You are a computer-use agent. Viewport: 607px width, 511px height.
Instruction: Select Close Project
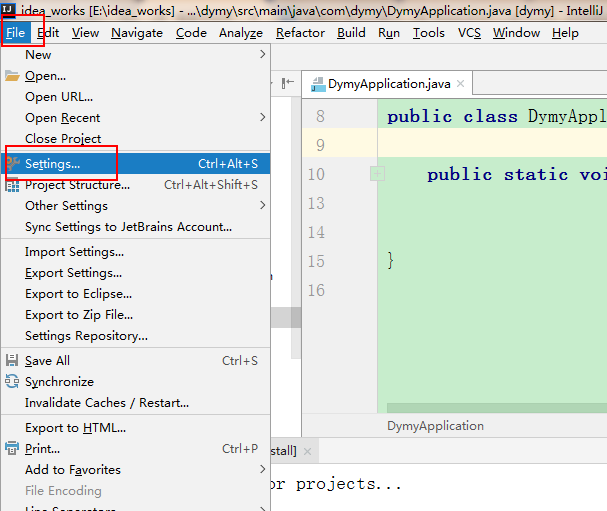135,138
